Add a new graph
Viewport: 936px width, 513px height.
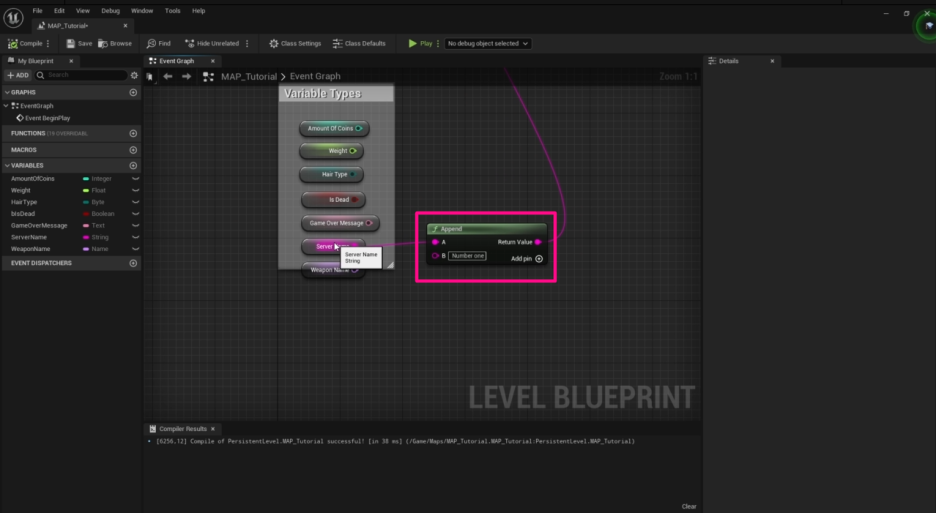pyautogui.click(x=133, y=93)
